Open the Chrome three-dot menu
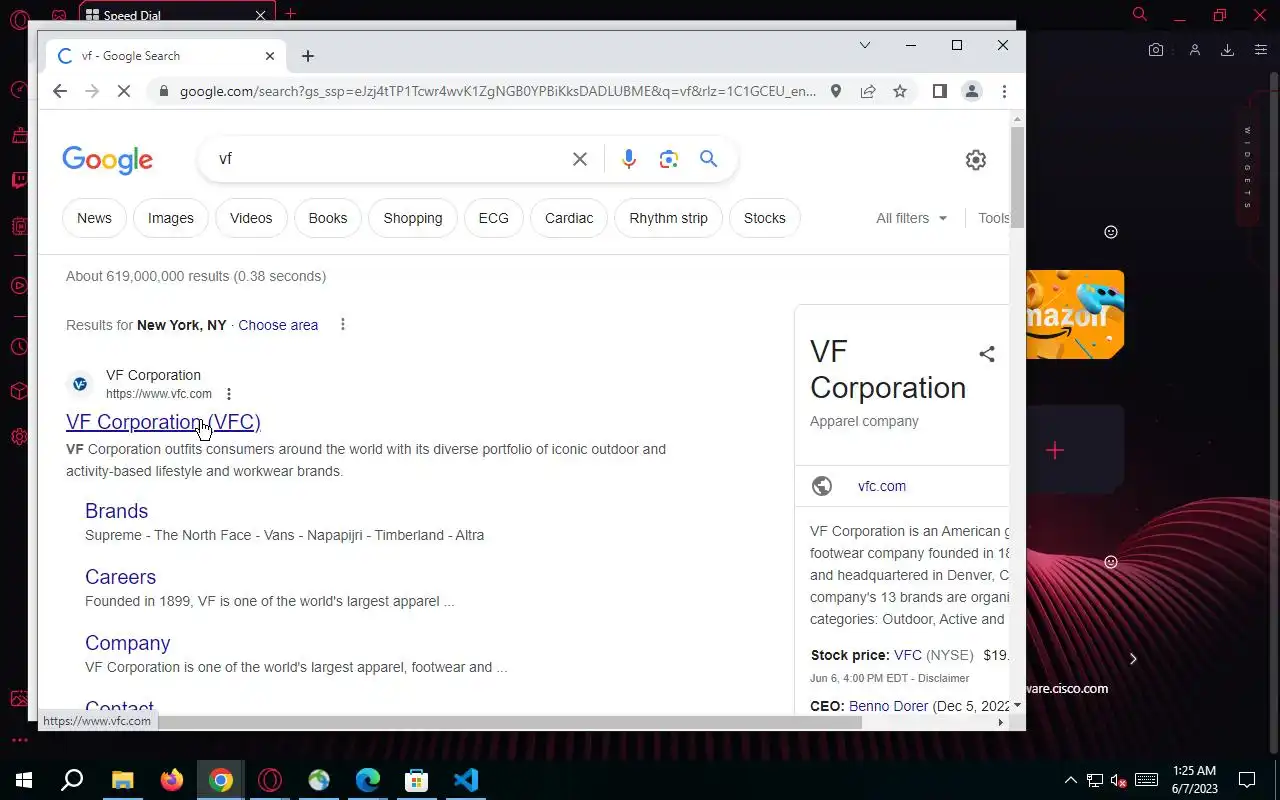The height and width of the screenshot is (800, 1280). (x=1004, y=91)
